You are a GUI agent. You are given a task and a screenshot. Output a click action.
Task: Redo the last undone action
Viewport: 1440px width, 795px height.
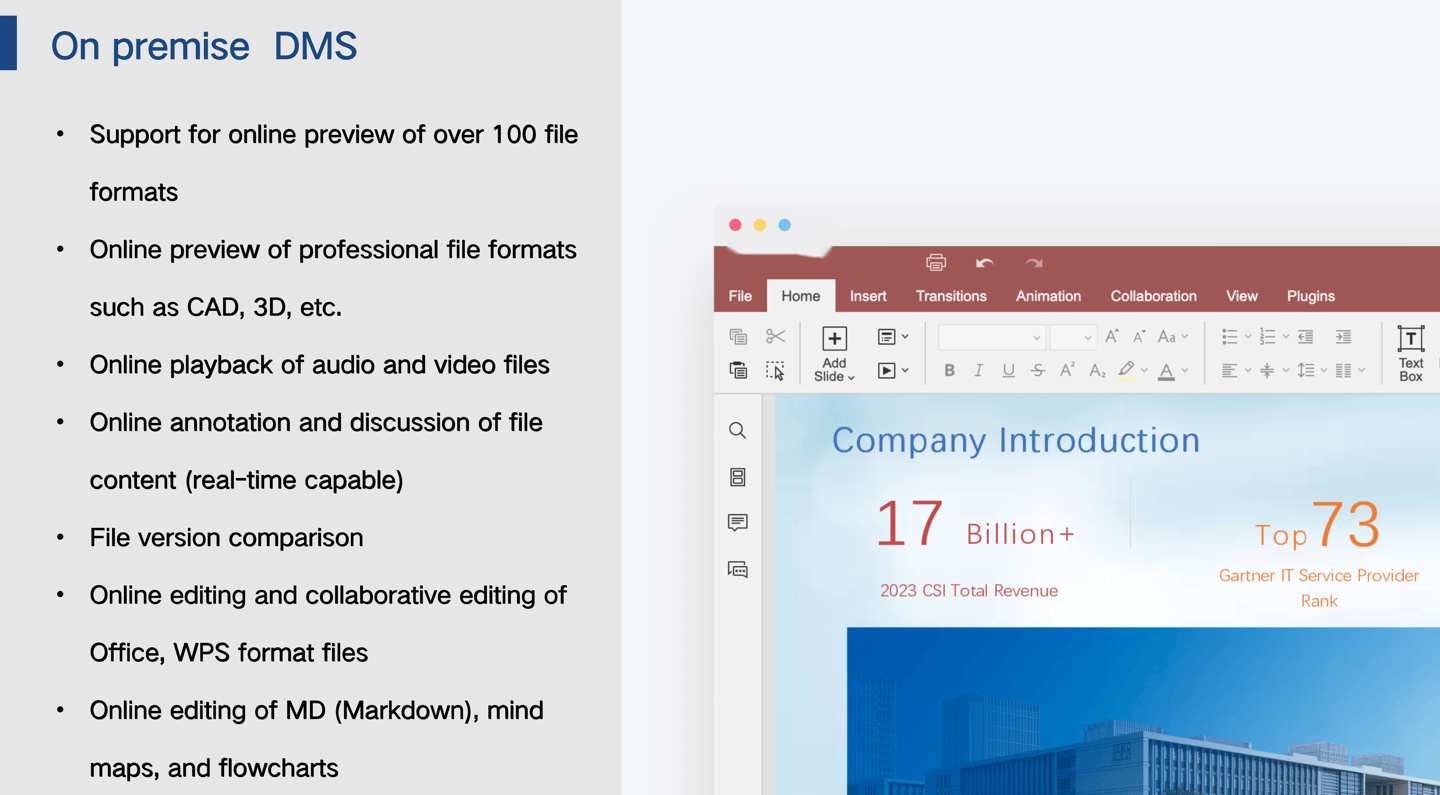1034,263
